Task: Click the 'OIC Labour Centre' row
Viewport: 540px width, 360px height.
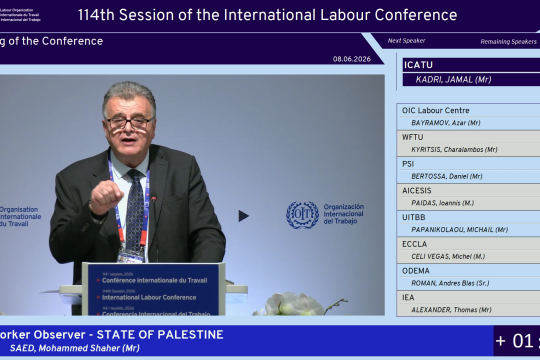Action: (x=468, y=110)
